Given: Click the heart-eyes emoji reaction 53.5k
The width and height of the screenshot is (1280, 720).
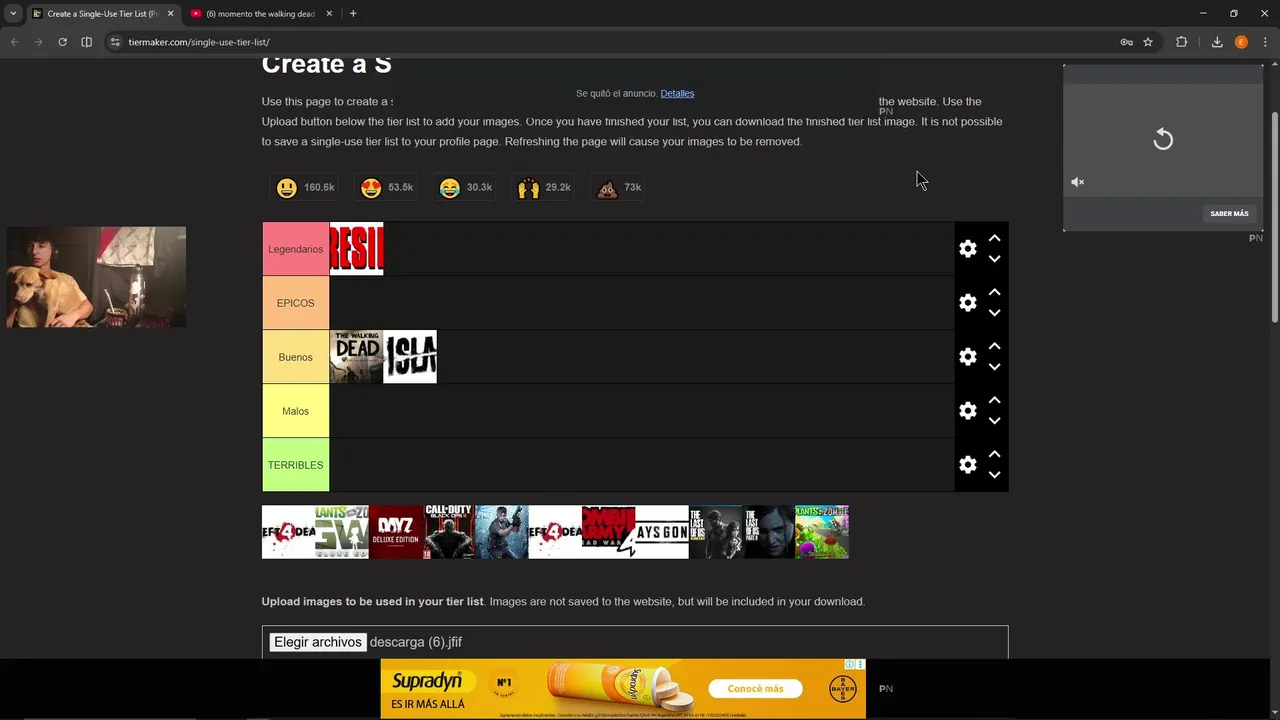Looking at the screenshot, I should 386,188.
